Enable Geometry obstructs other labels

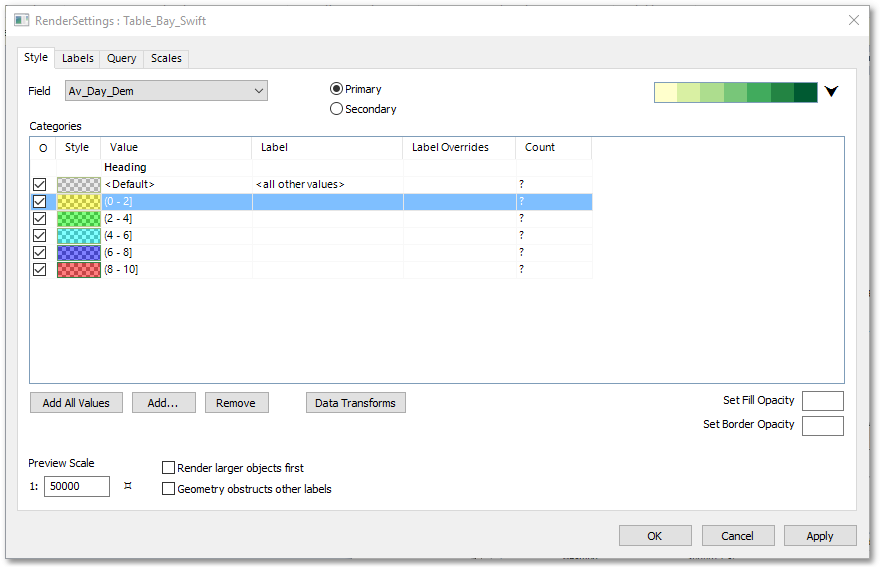point(168,489)
